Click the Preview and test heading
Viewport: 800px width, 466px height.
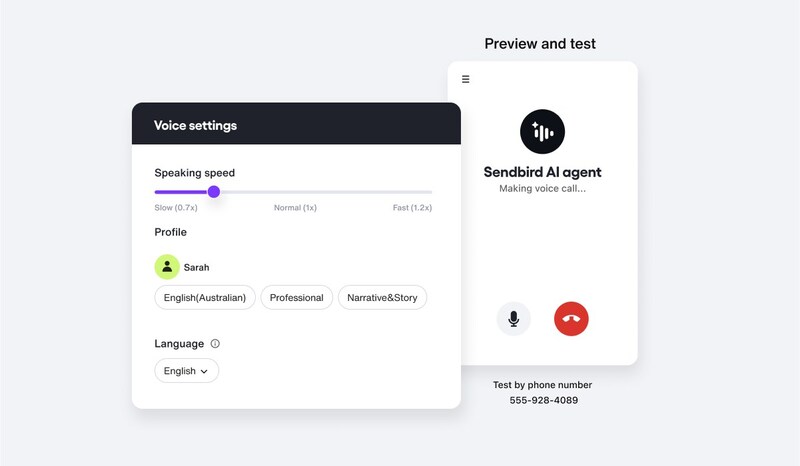coord(540,44)
